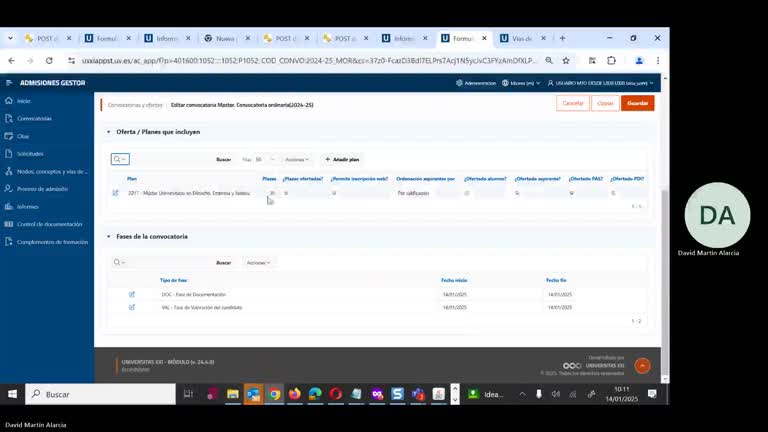Click the Oferta section search field

(x=171, y=159)
